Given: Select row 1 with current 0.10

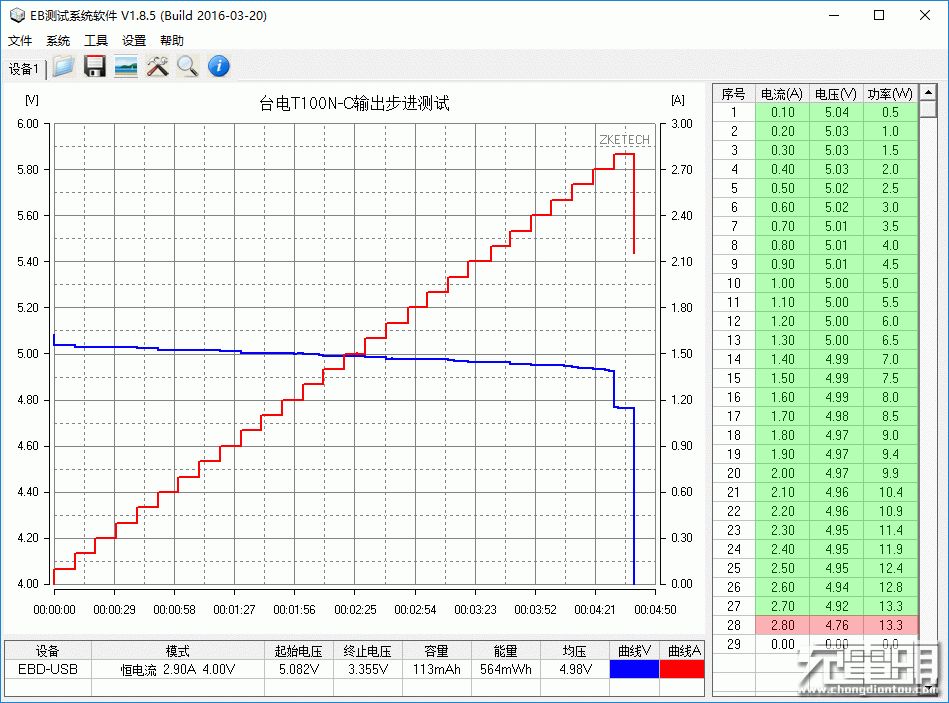Looking at the screenshot, I should pos(816,113).
